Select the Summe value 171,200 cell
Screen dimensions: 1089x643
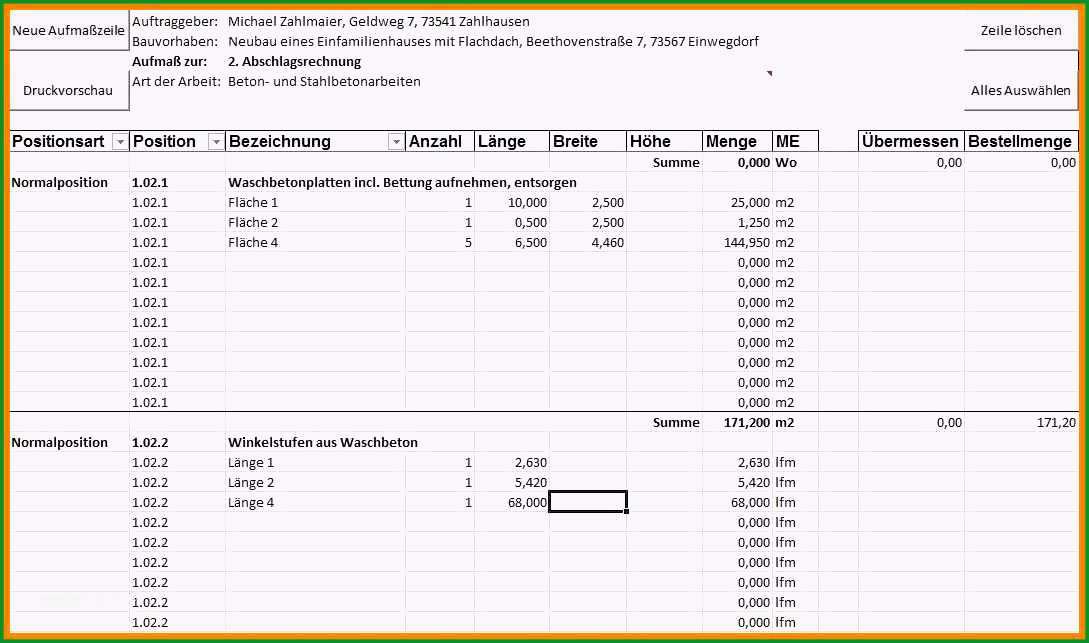tap(738, 422)
